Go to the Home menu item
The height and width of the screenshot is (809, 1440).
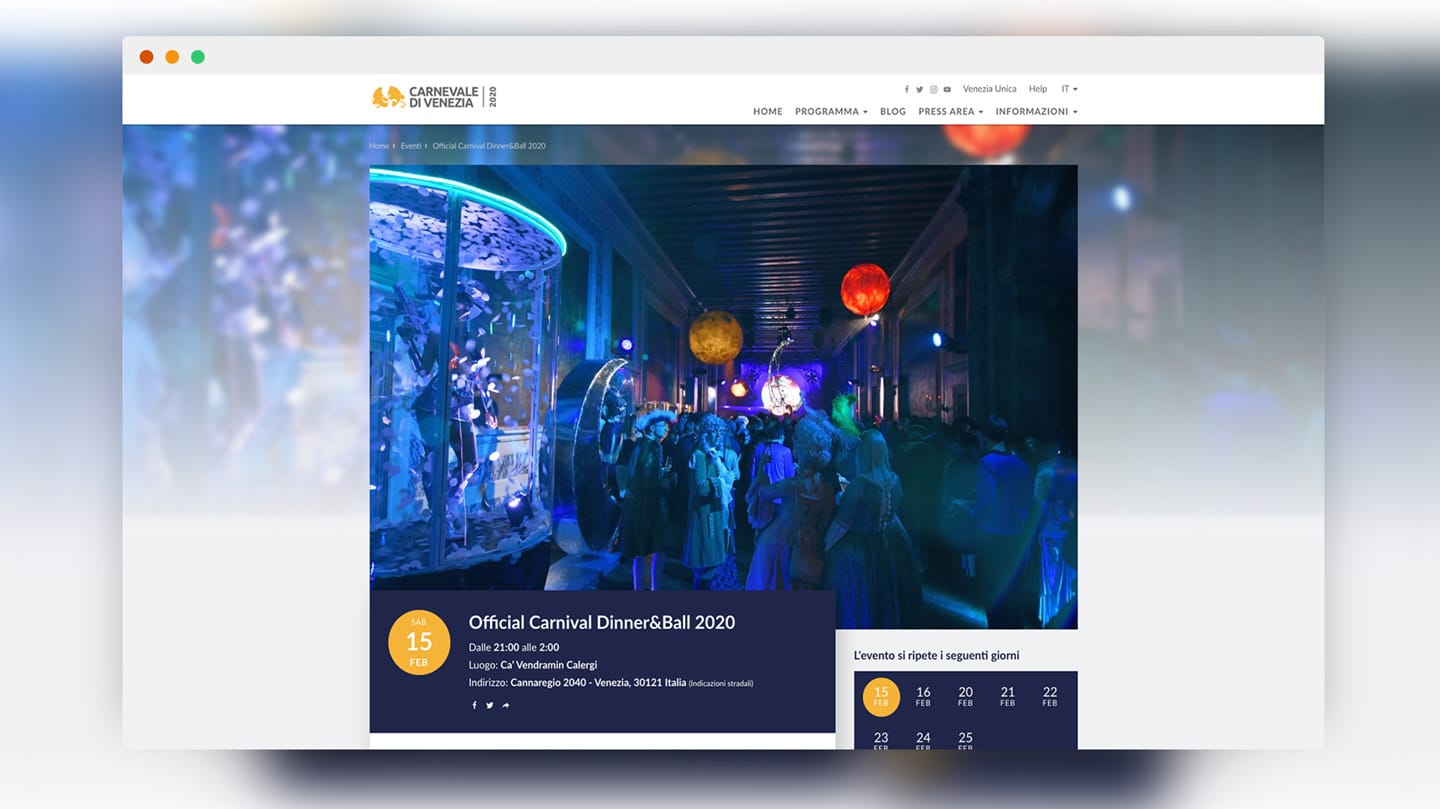tap(767, 112)
